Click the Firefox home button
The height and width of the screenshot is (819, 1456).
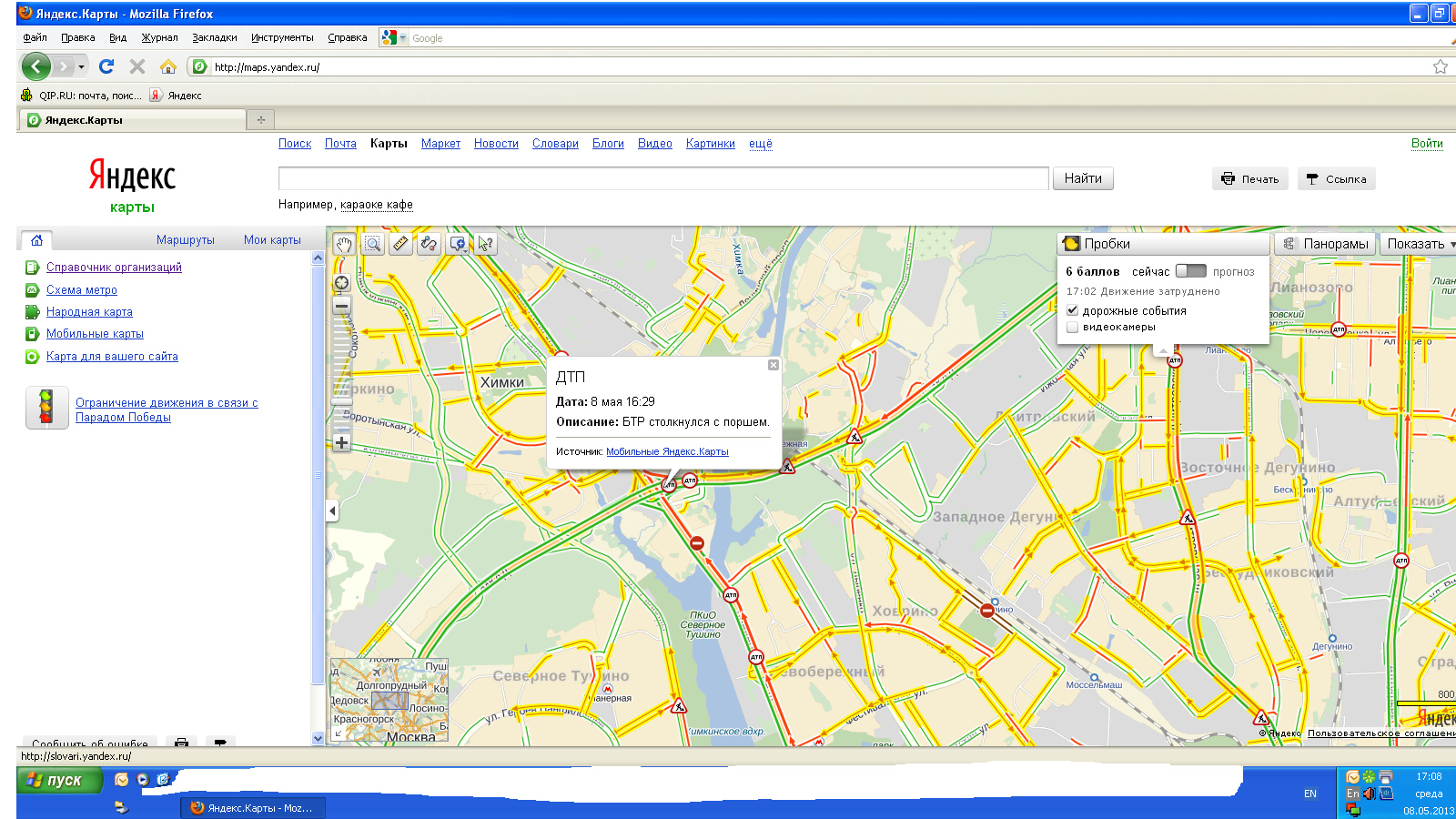pos(167,66)
